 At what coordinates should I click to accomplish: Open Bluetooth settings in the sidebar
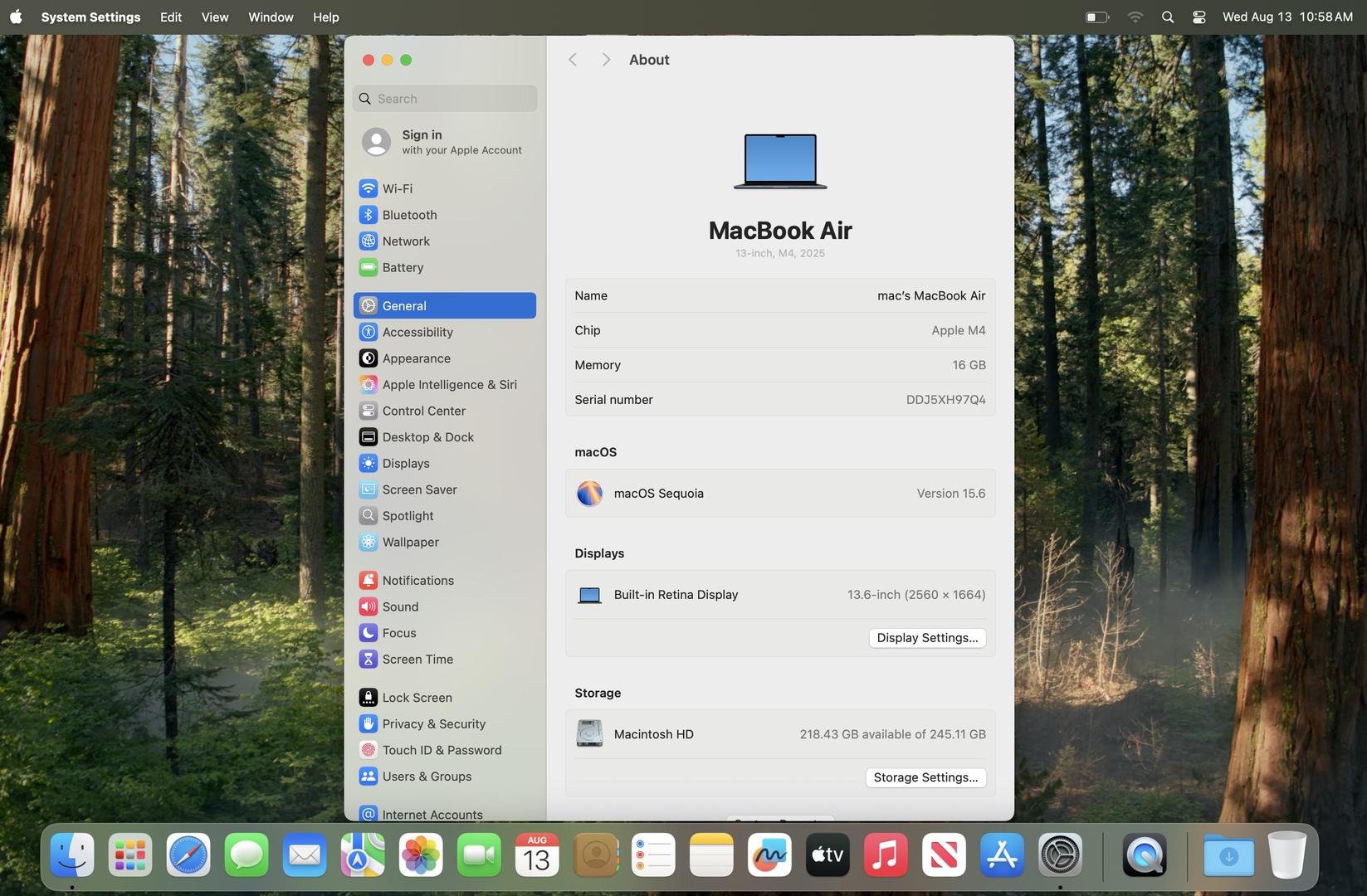tap(444, 215)
